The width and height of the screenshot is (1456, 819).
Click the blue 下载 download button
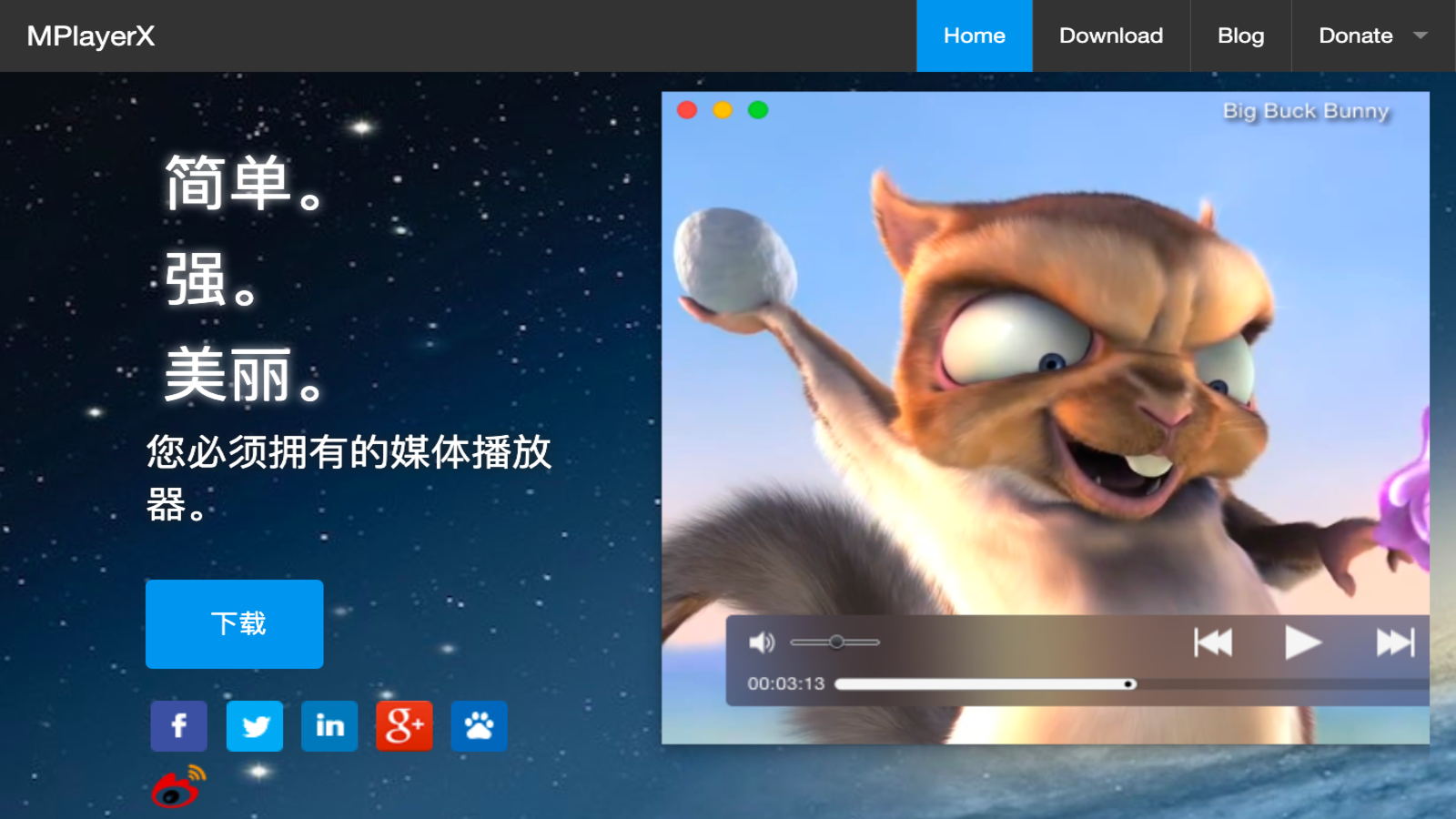pyautogui.click(x=235, y=624)
